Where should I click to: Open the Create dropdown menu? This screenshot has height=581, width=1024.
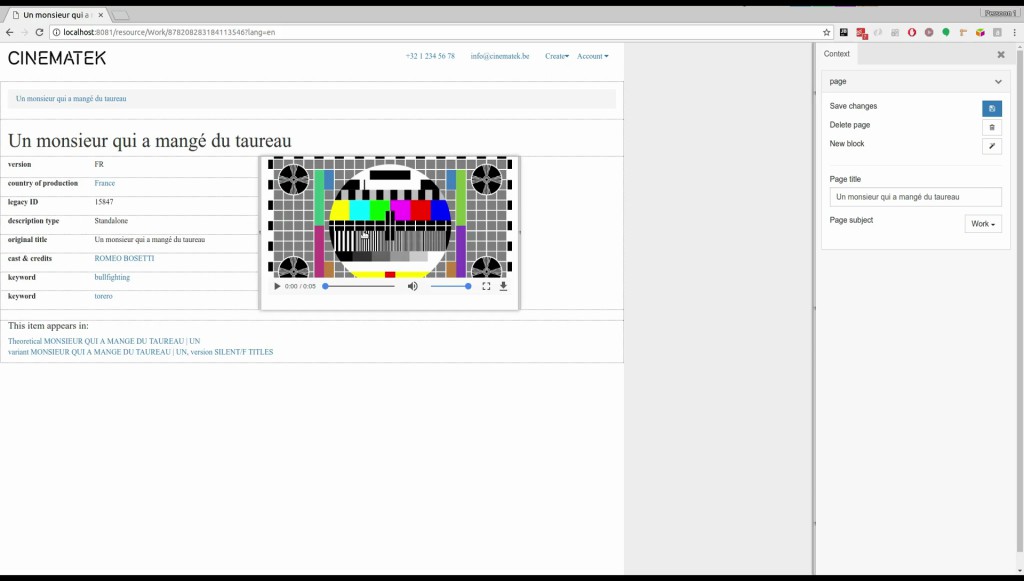[557, 56]
